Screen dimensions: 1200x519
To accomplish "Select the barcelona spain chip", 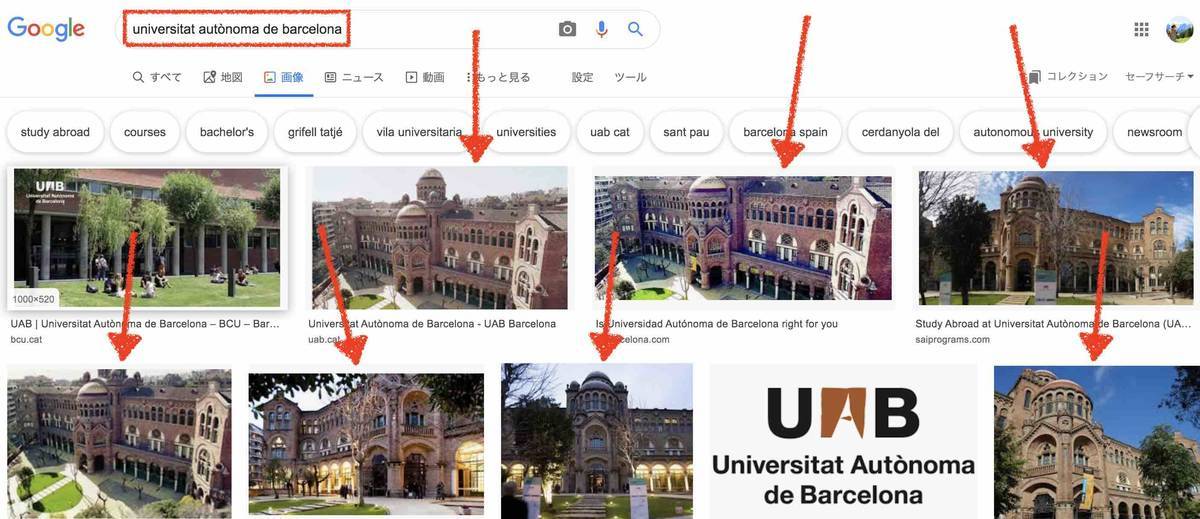I will point(785,132).
